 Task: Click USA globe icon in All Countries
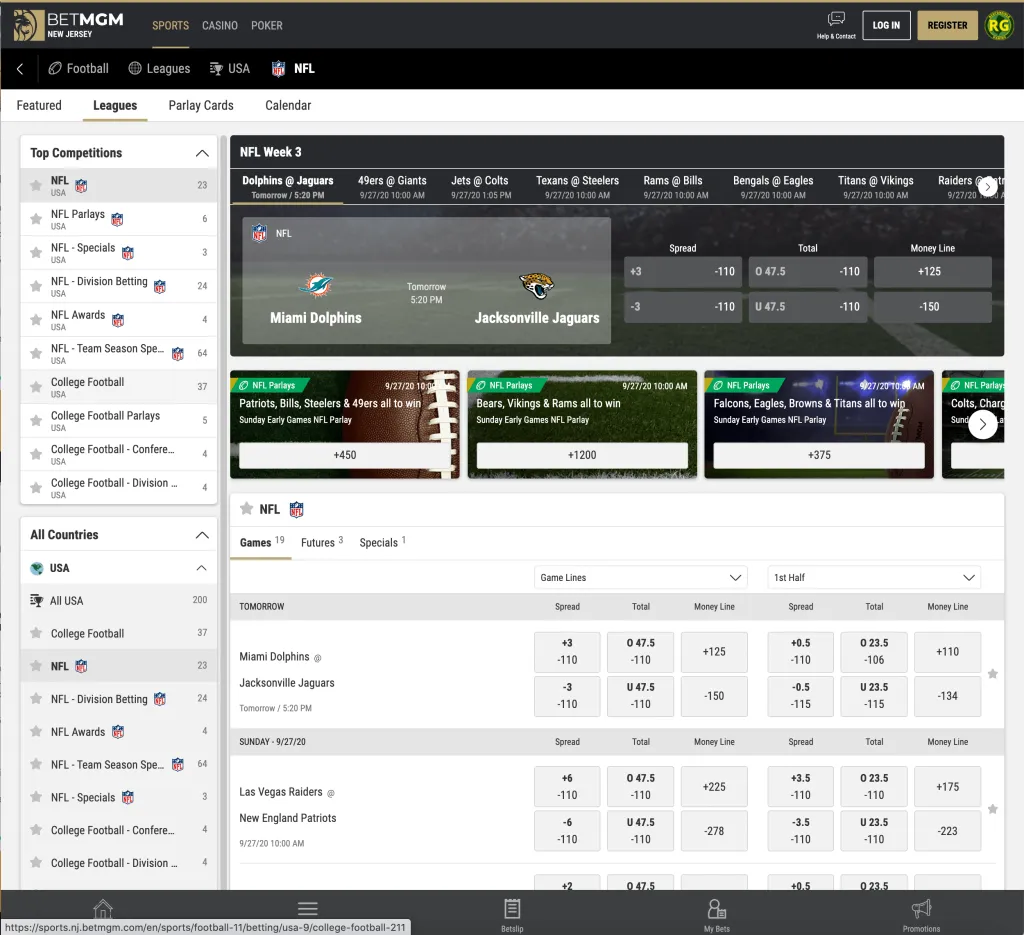37,568
